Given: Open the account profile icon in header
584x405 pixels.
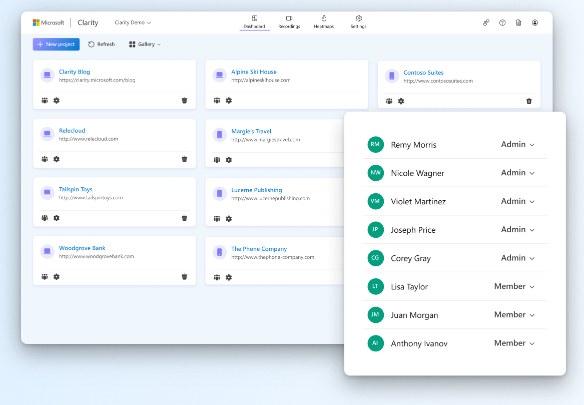Looking at the screenshot, I should (x=535, y=23).
